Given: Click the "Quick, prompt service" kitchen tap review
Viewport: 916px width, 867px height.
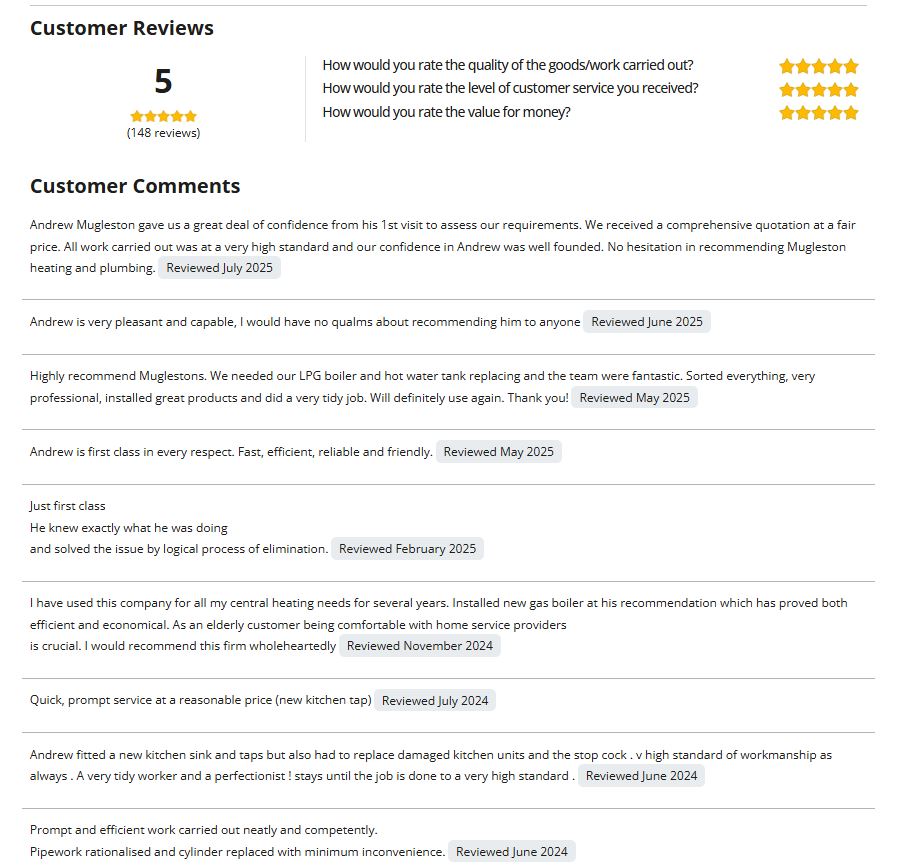Looking at the screenshot, I should [x=200, y=700].
